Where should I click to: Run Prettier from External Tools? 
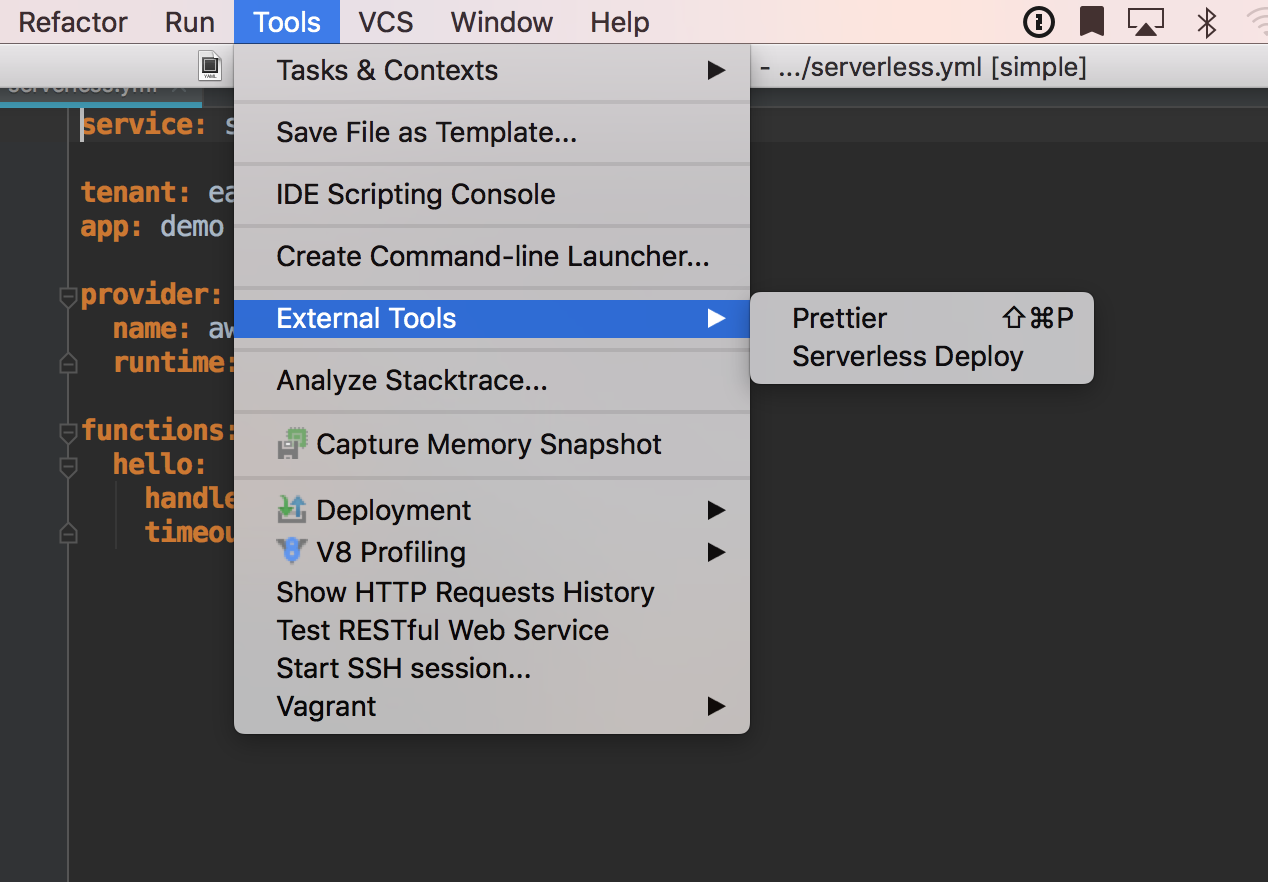(x=840, y=318)
